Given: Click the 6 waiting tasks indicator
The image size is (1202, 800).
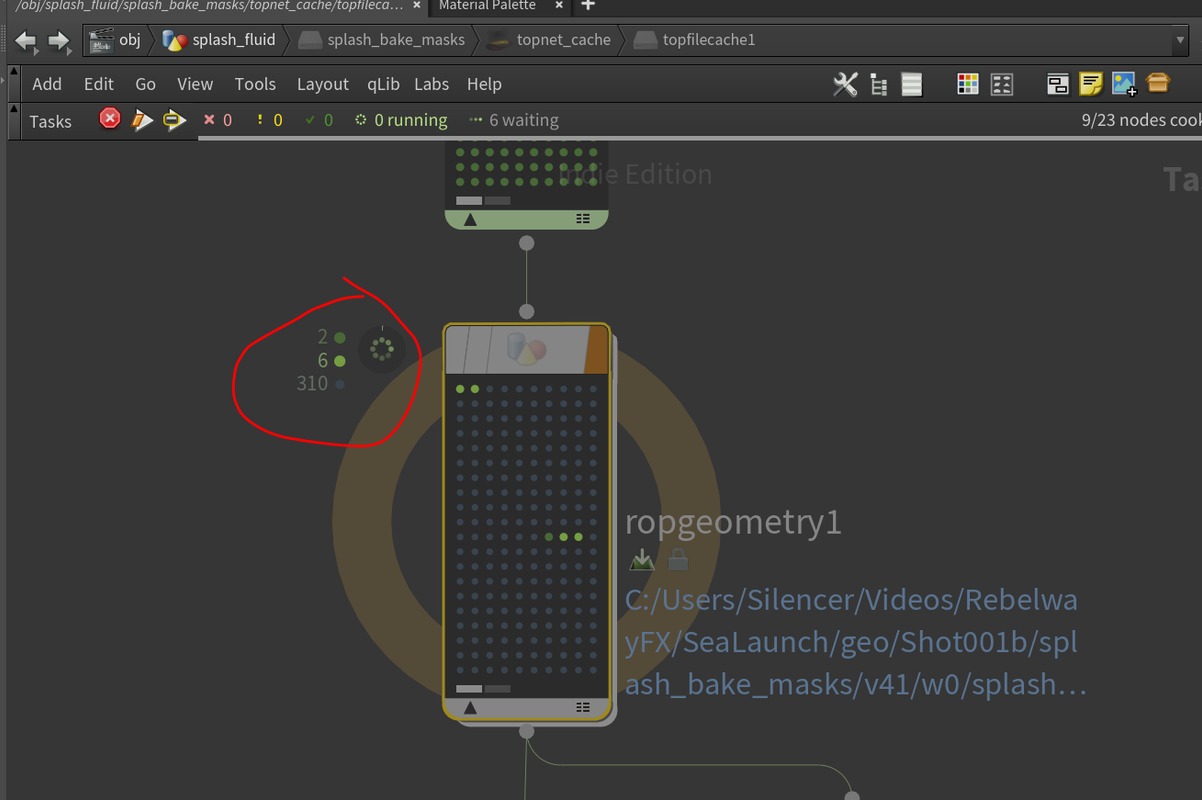Looking at the screenshot, I should 514,120.
